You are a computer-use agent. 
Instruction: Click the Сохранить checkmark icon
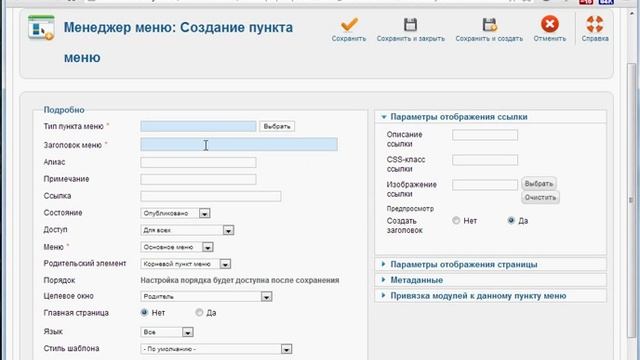tap(349, 24)
